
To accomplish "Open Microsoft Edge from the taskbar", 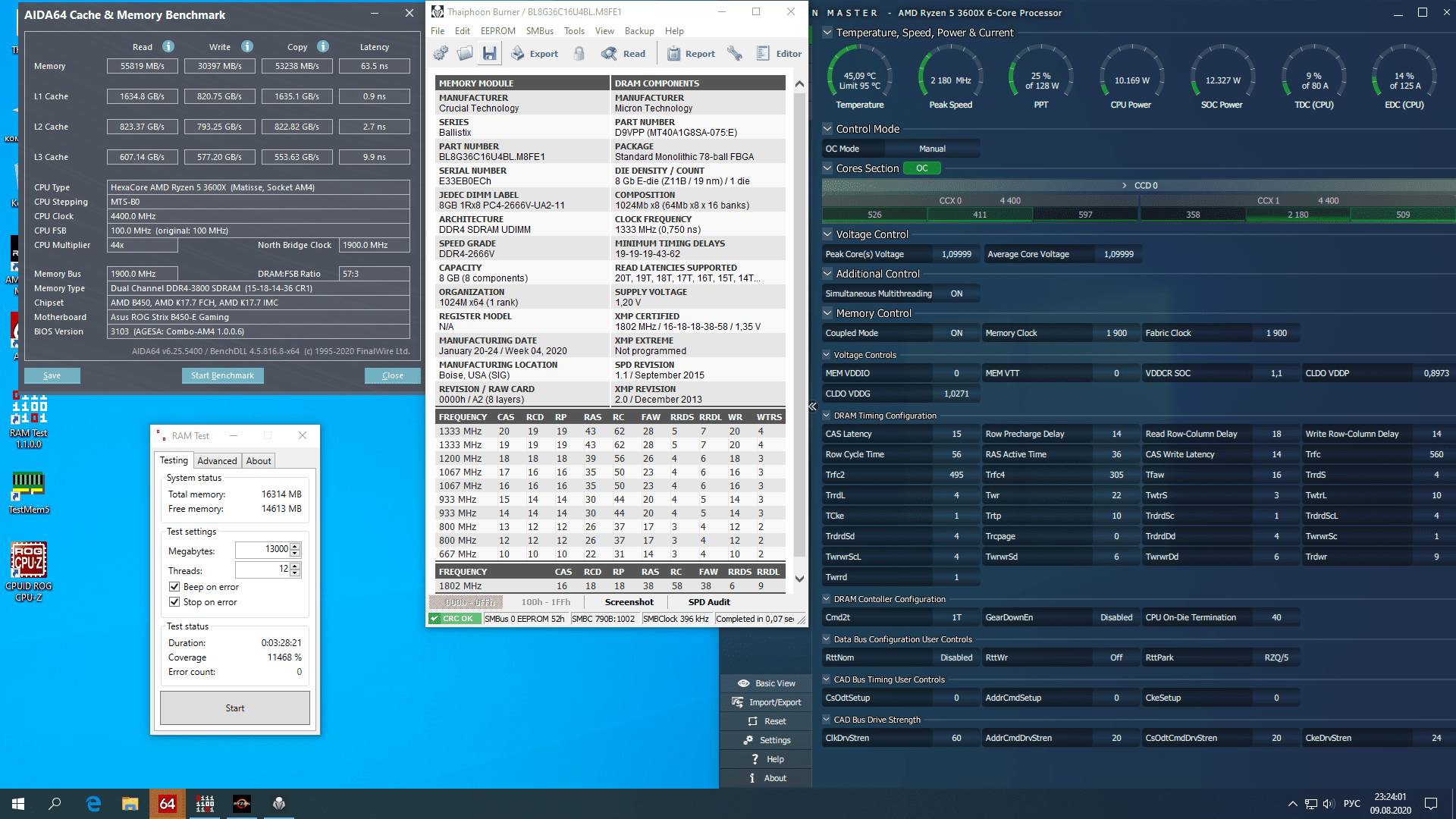I will pos(93,804).
